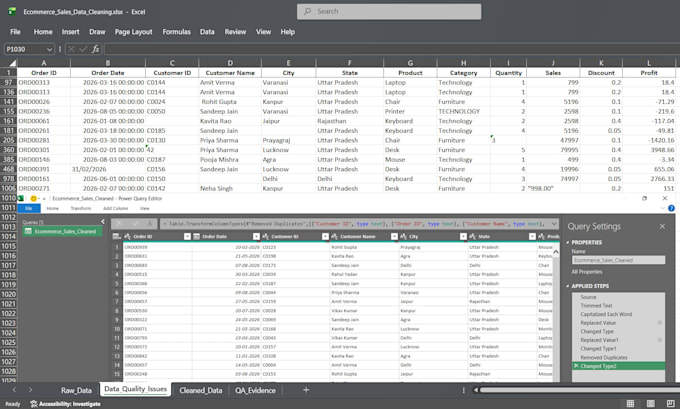
Task: Open the Order Date column filter dropdown
Action: pos(256,236)
